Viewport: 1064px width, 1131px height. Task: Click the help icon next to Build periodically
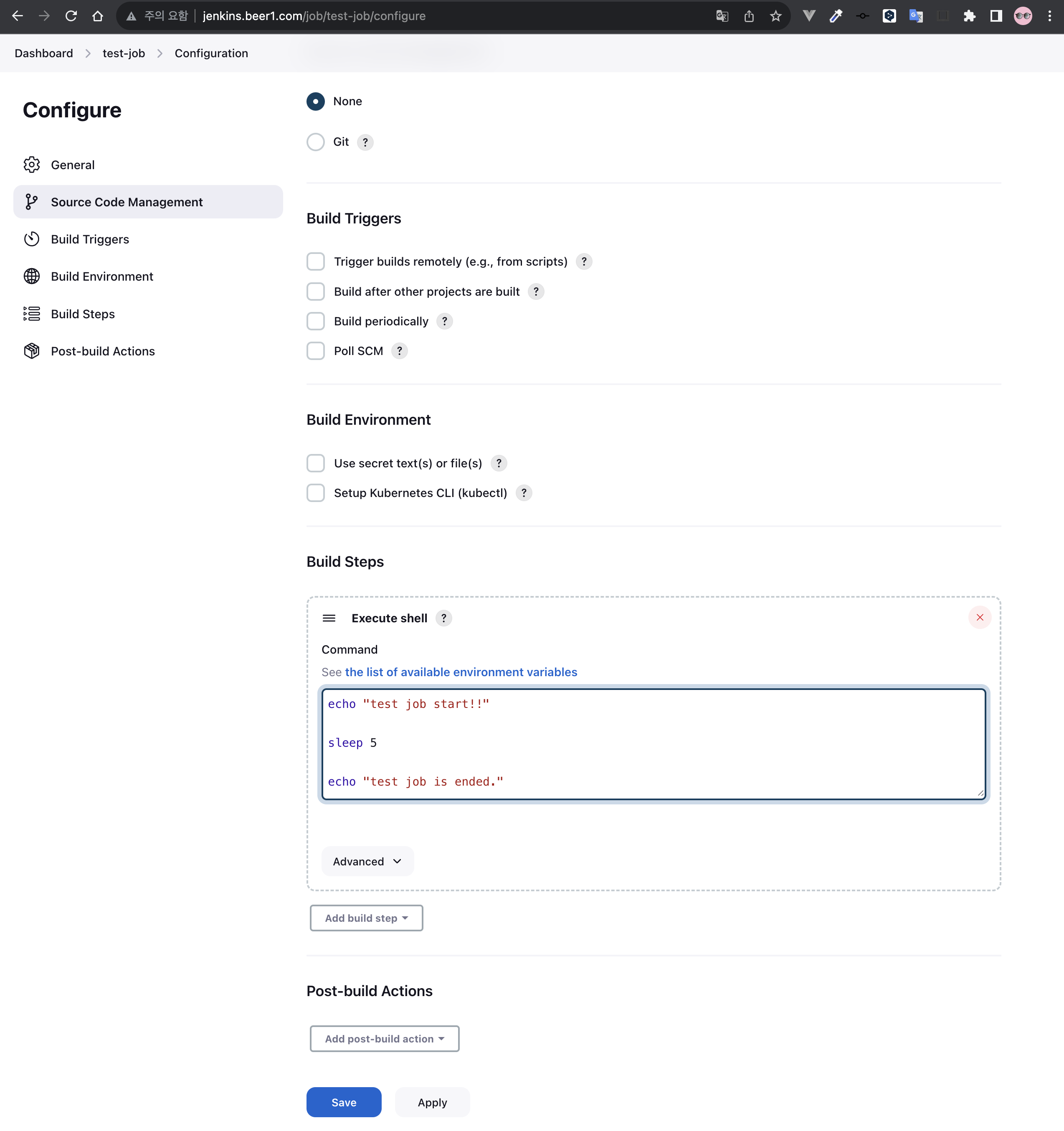coord(444,322)
